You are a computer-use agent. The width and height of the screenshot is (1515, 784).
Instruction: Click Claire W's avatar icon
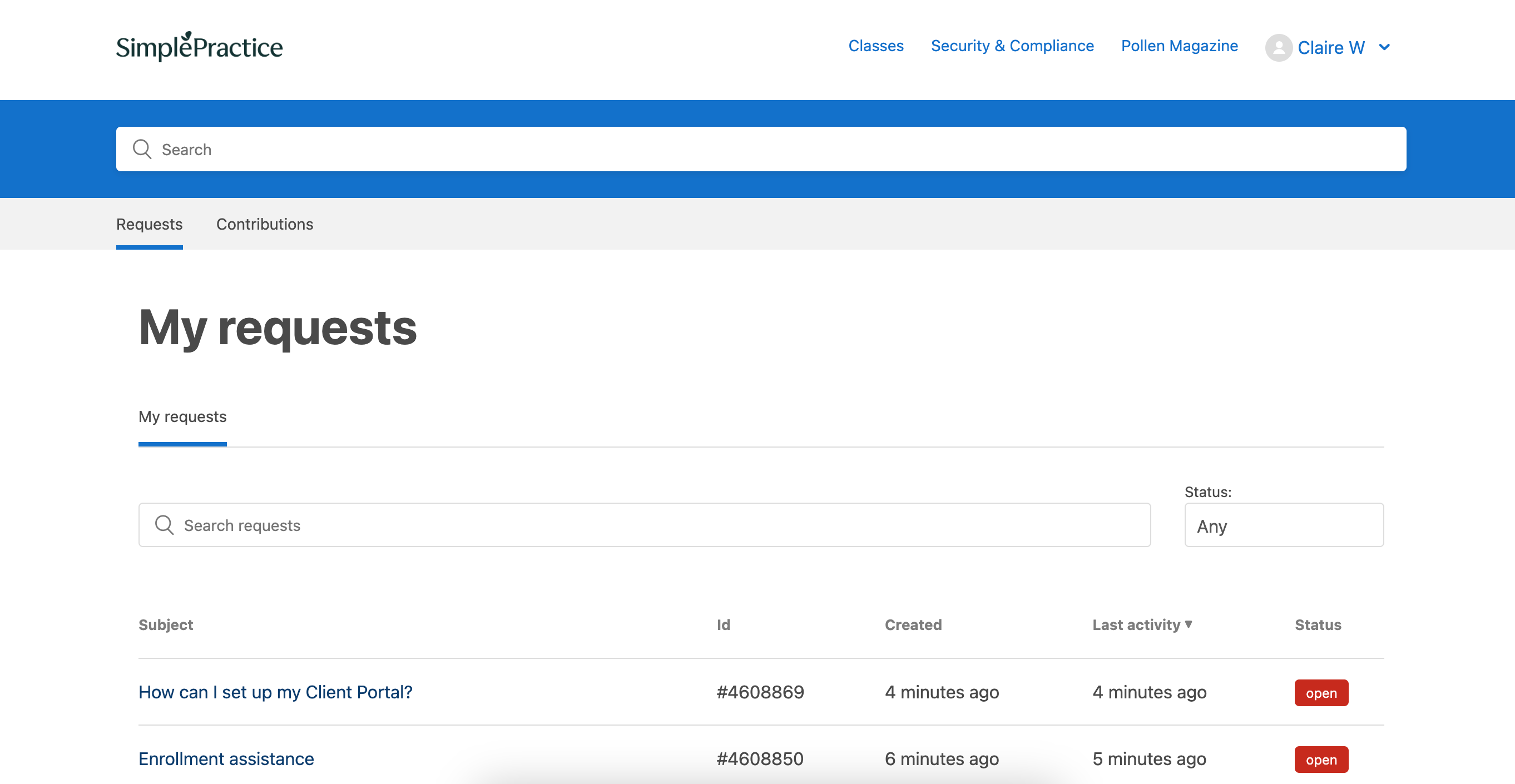coord(1279,47)
